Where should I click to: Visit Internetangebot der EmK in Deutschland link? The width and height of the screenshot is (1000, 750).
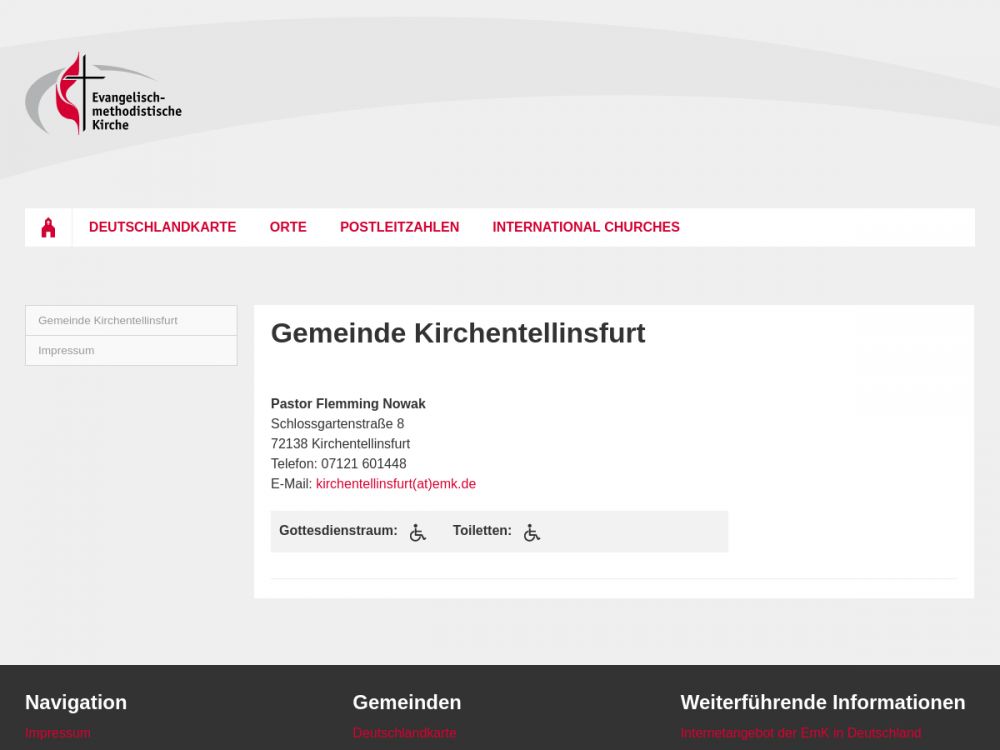click(x=800, y=733)
